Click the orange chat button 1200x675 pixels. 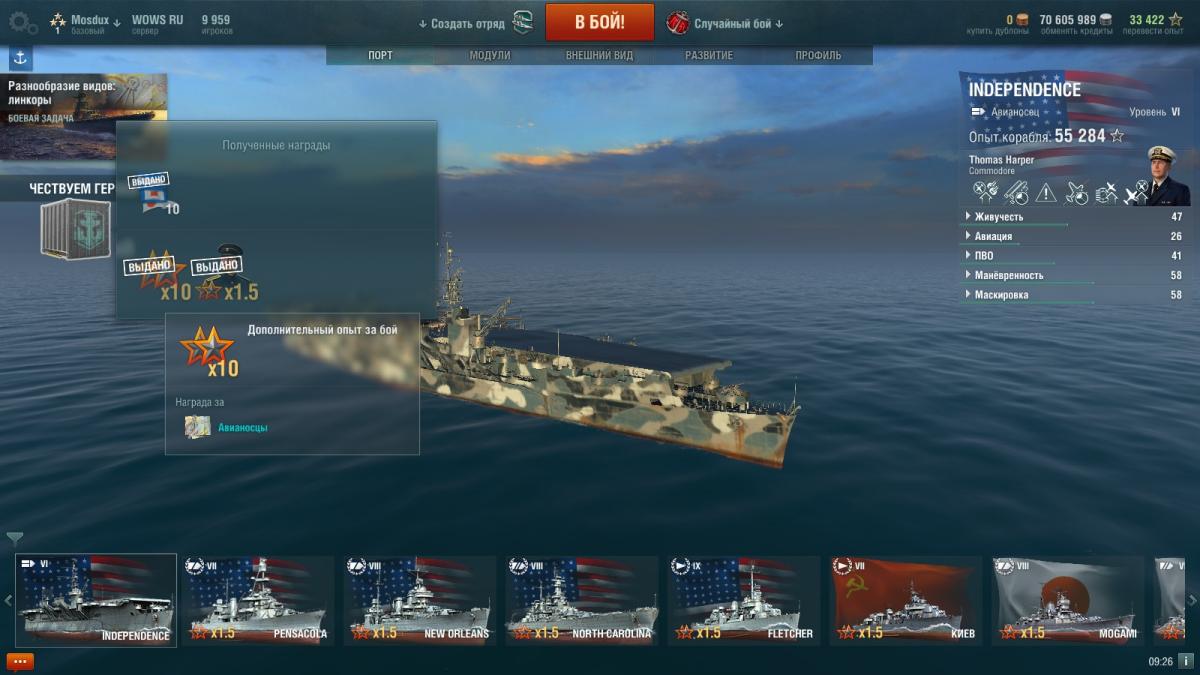(20, 661)
